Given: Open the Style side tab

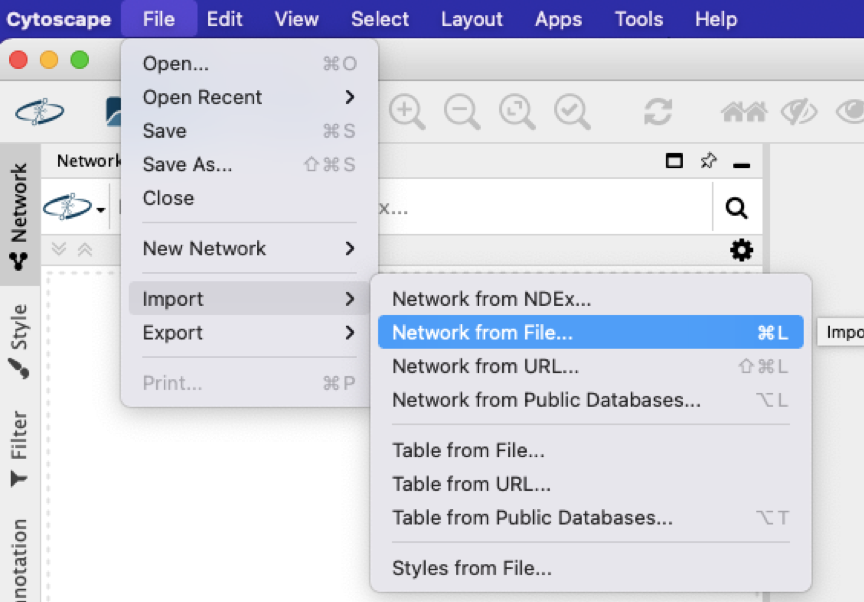Looking at the screenshot, I should point(19,340).
